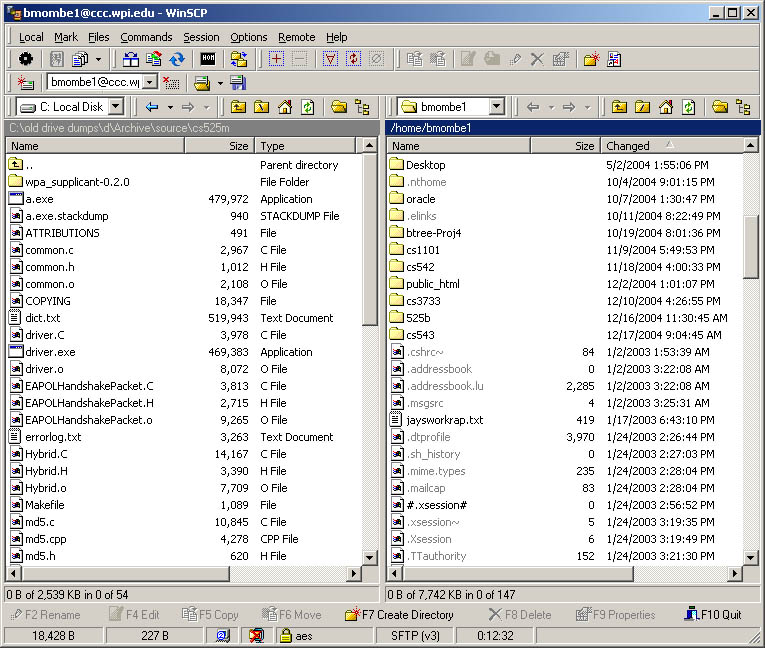This screenshot has height=648, width=765.
Task: Click the blue Synchronize arrows icon
Action: click(178, 60)
